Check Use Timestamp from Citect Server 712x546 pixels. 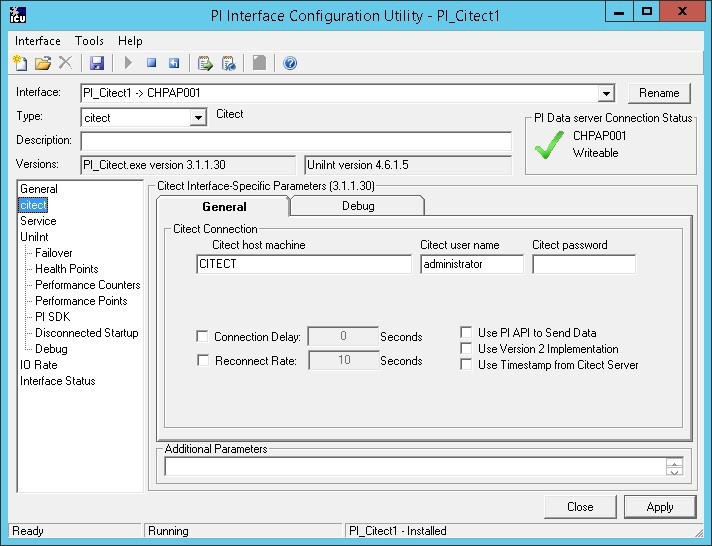point(466,364)
